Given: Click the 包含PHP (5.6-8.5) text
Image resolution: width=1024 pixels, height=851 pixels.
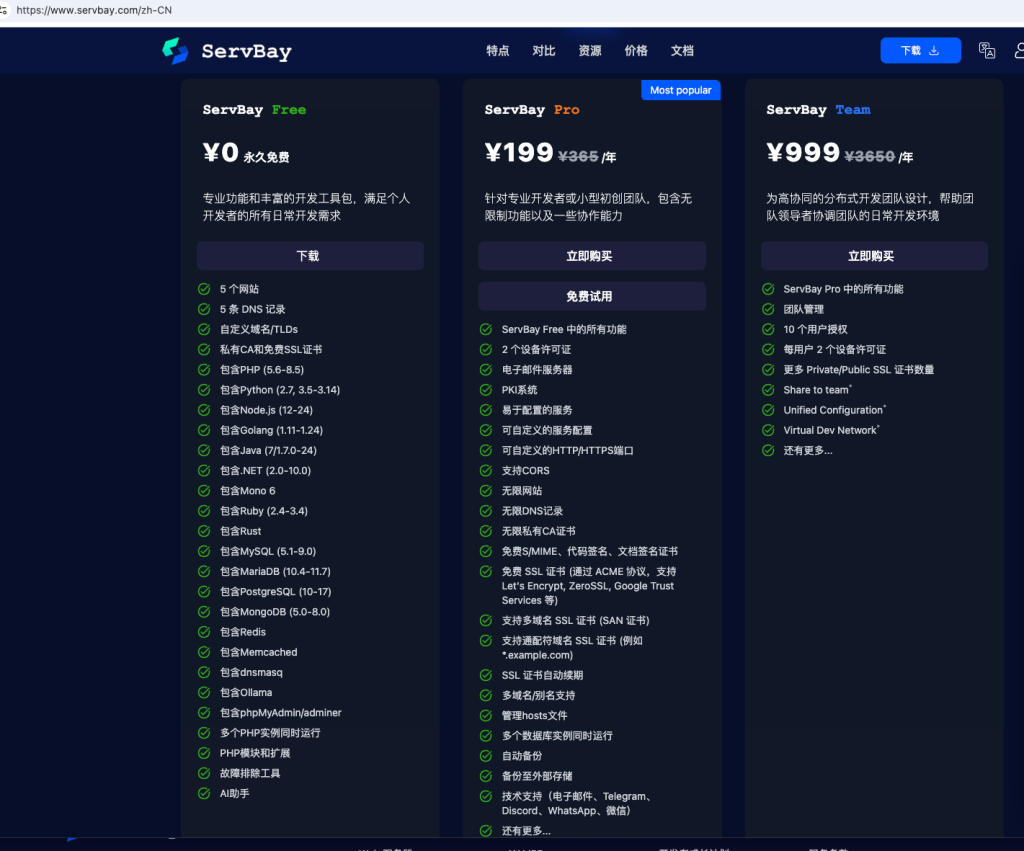Looking at the screenshot, I should (x=262, y=370).
